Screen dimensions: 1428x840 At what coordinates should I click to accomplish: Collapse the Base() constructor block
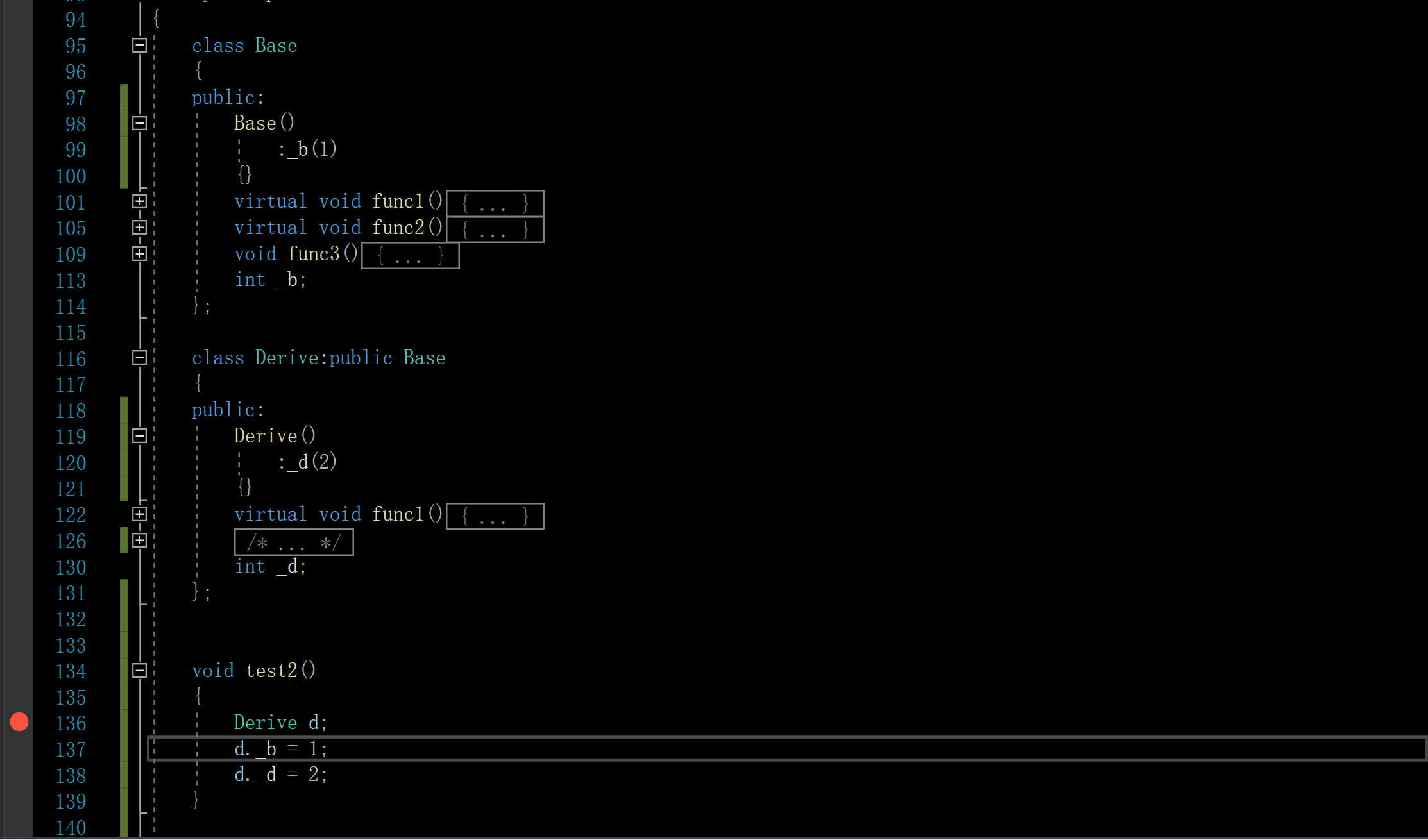[139, 123]
